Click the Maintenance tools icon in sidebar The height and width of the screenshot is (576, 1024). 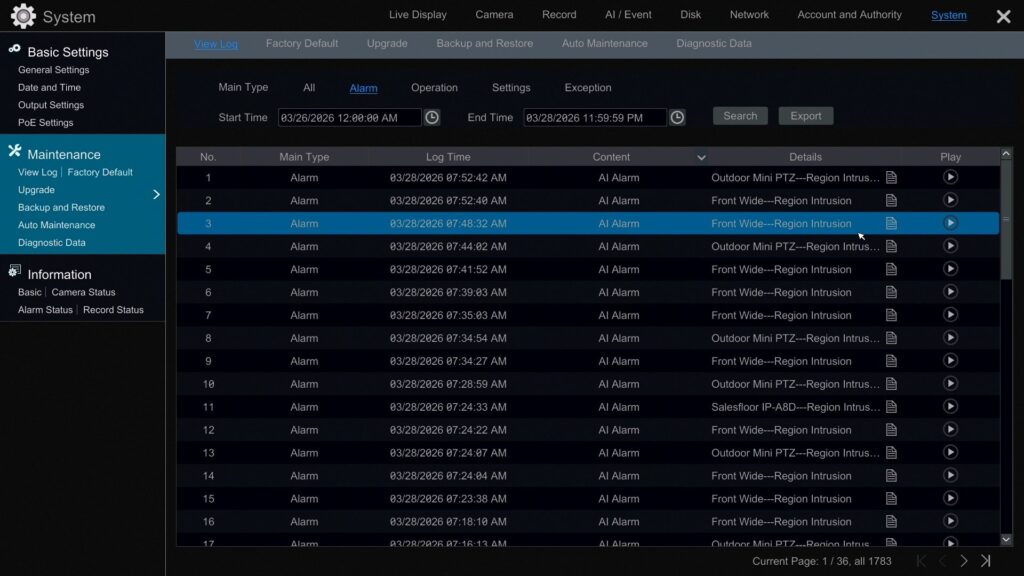click(13, 153)
